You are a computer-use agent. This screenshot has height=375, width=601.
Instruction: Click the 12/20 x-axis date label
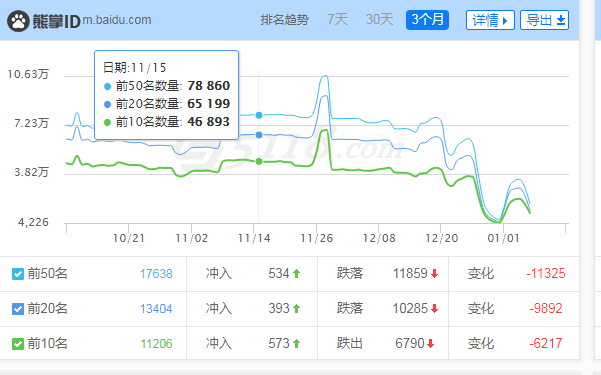tap(442, 238)
